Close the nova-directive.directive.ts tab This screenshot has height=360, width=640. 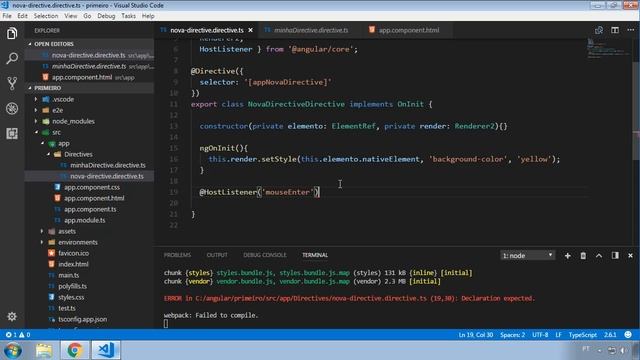251,30
